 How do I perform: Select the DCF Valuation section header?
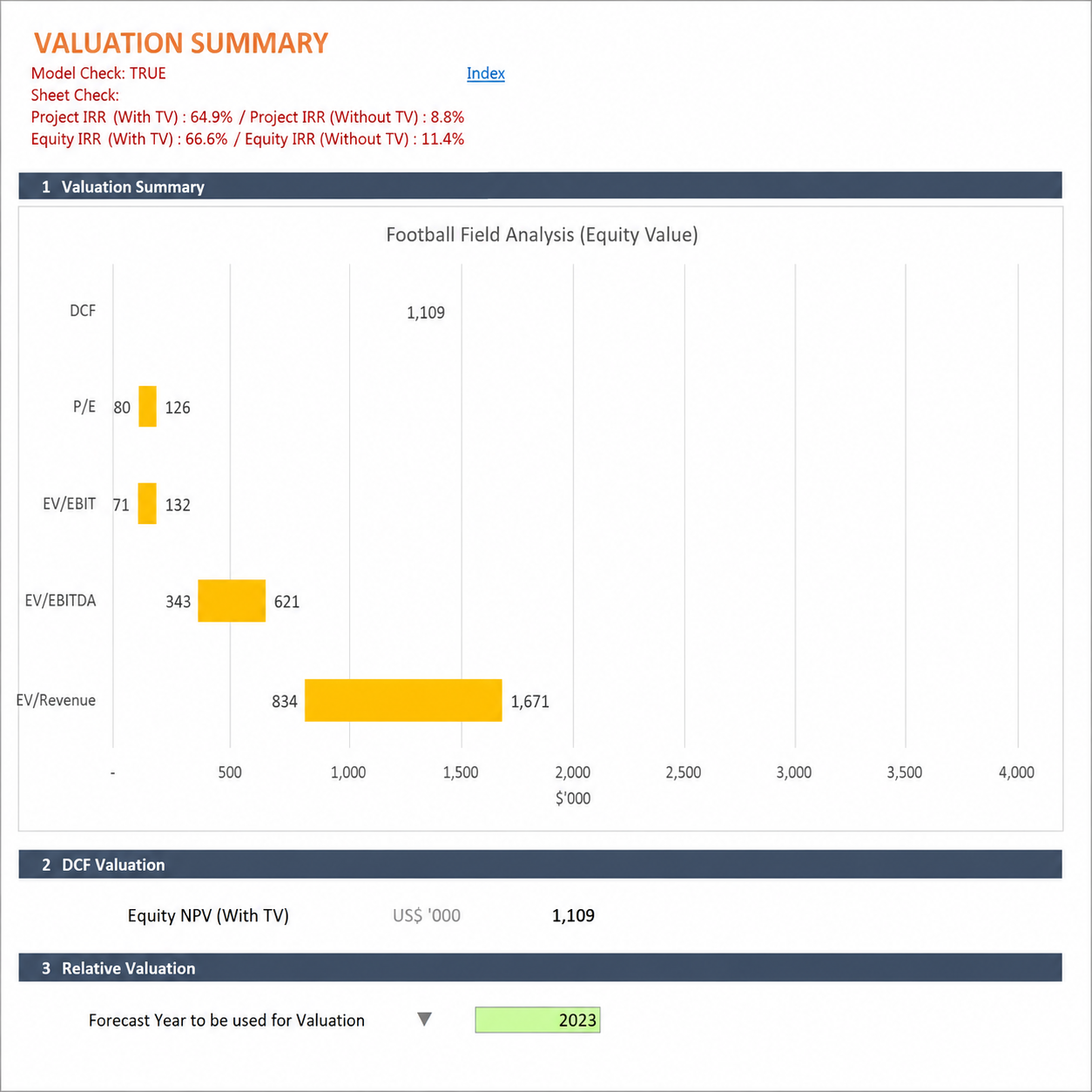pyautogui.click(x=540, y=865)
